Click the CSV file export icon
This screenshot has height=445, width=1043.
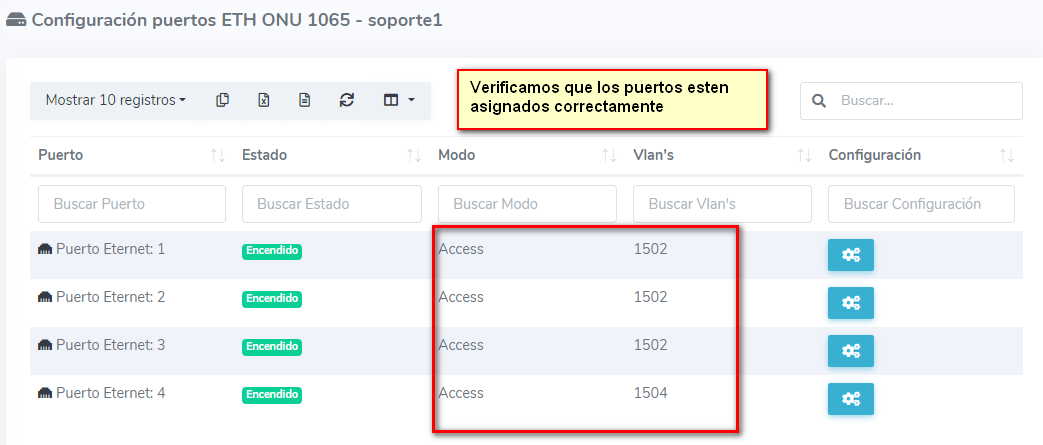[x=305, y=100]
